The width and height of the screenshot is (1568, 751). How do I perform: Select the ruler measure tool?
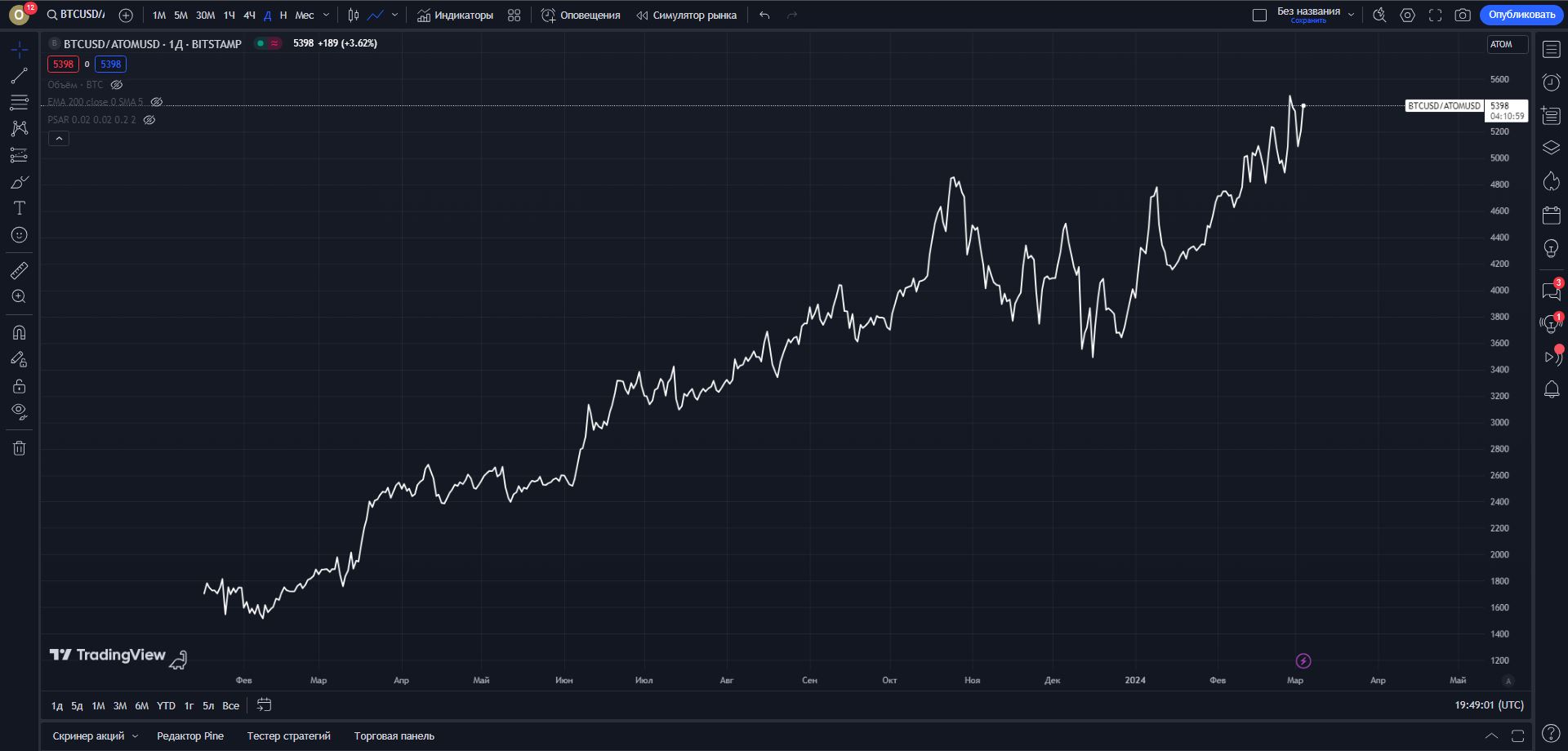[x=20, y=270]
